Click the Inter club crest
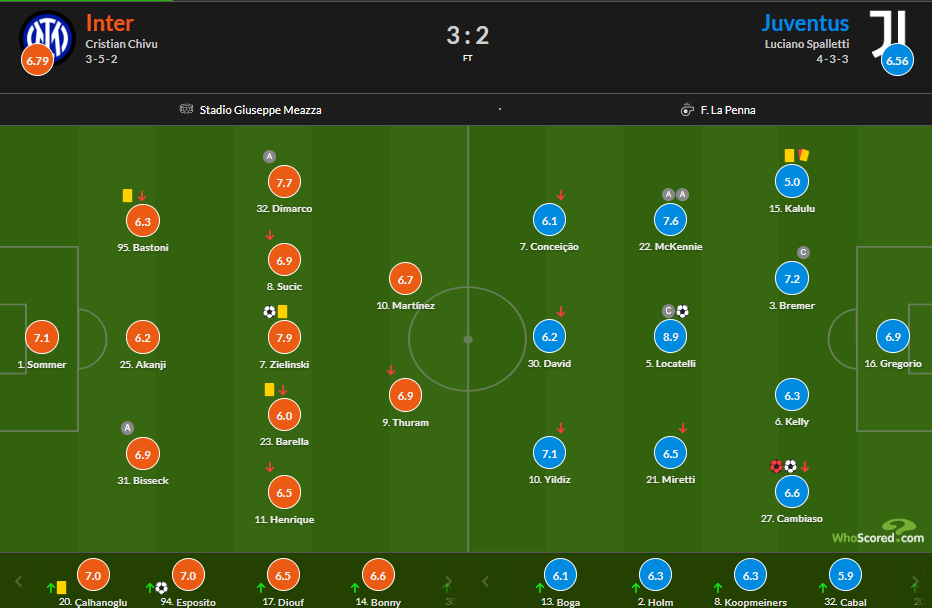 click(48, 36)
